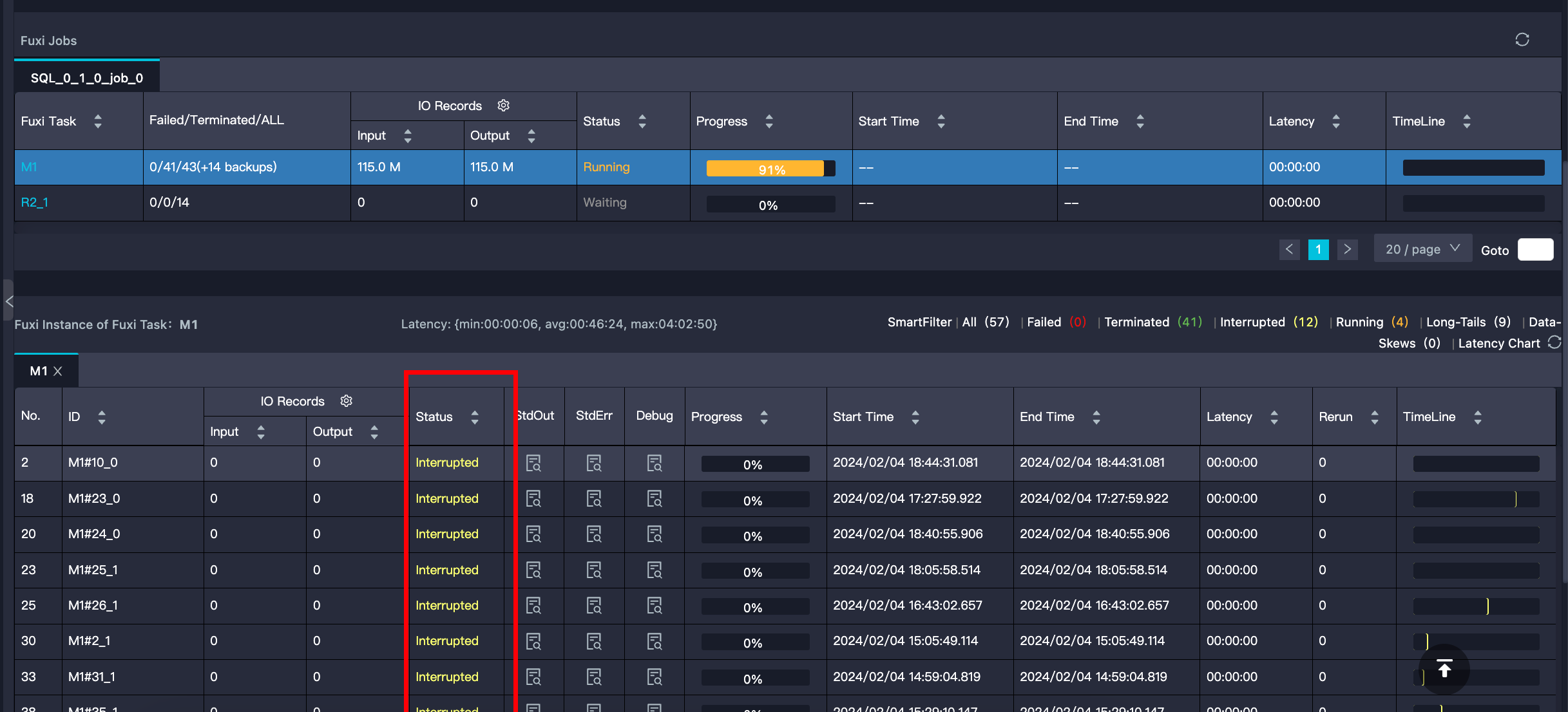The height and width of the screenshot is (712, 1568).
Task: Filter instances by Failed (0)
Action: (1056, 322)
